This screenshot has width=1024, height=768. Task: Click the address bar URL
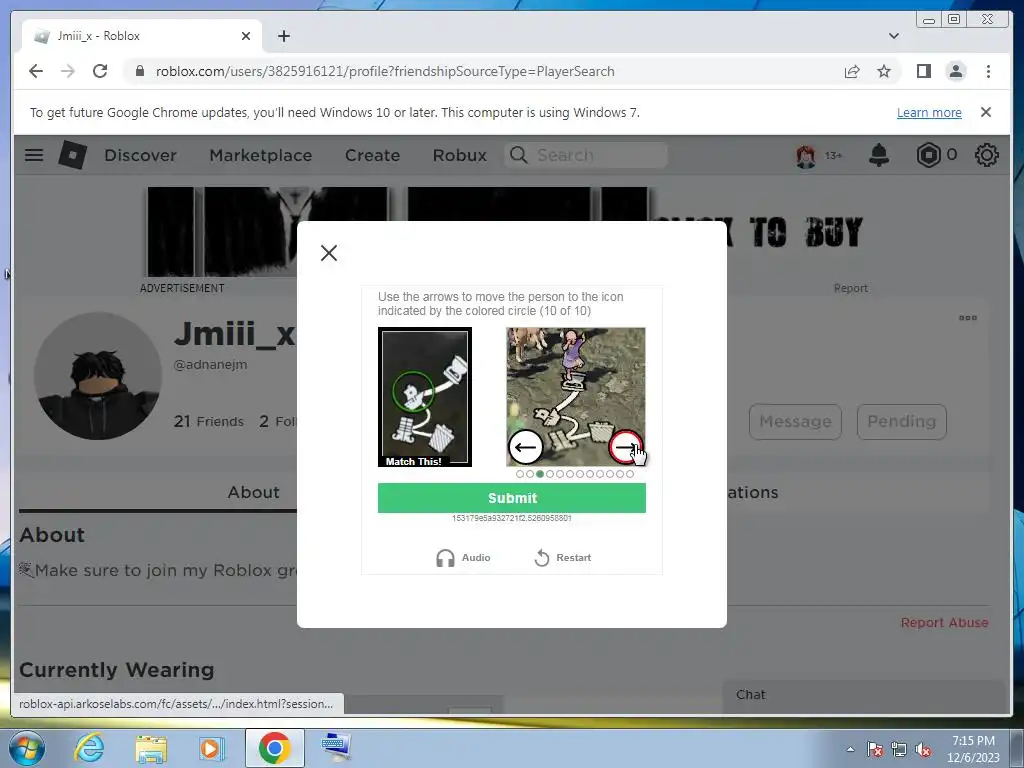pos(385,71)
